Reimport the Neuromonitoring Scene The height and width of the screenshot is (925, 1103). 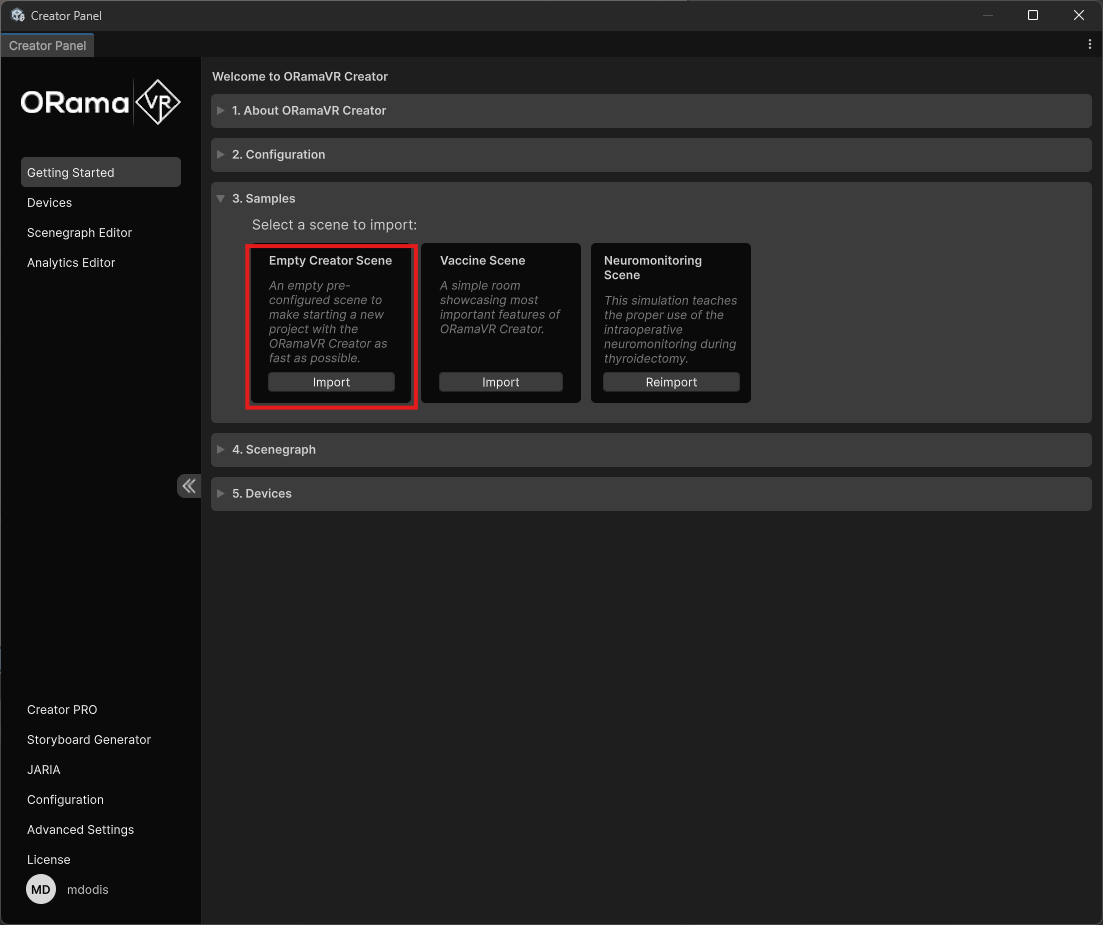[671, 382]
